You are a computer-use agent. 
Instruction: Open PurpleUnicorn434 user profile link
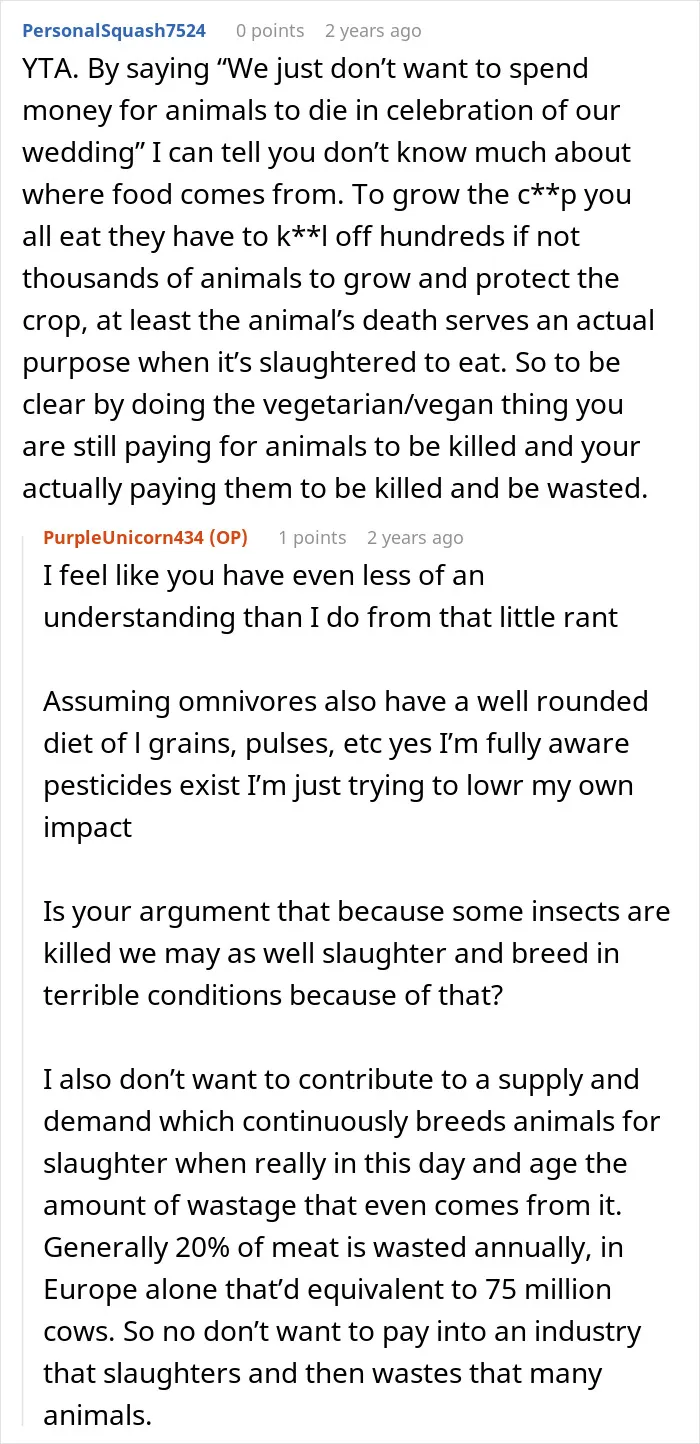click(x=121, y=537)
